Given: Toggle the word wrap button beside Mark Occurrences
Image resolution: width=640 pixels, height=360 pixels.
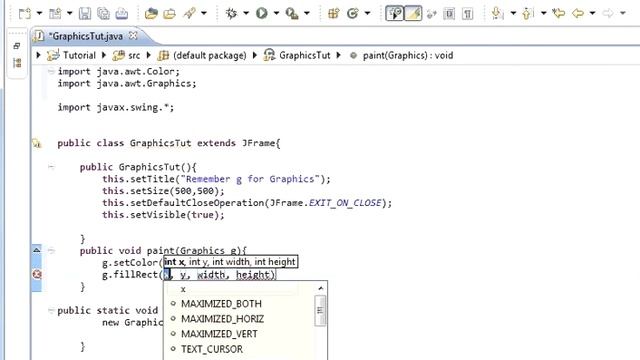Looking at the screenshot, I should point(431,14).
